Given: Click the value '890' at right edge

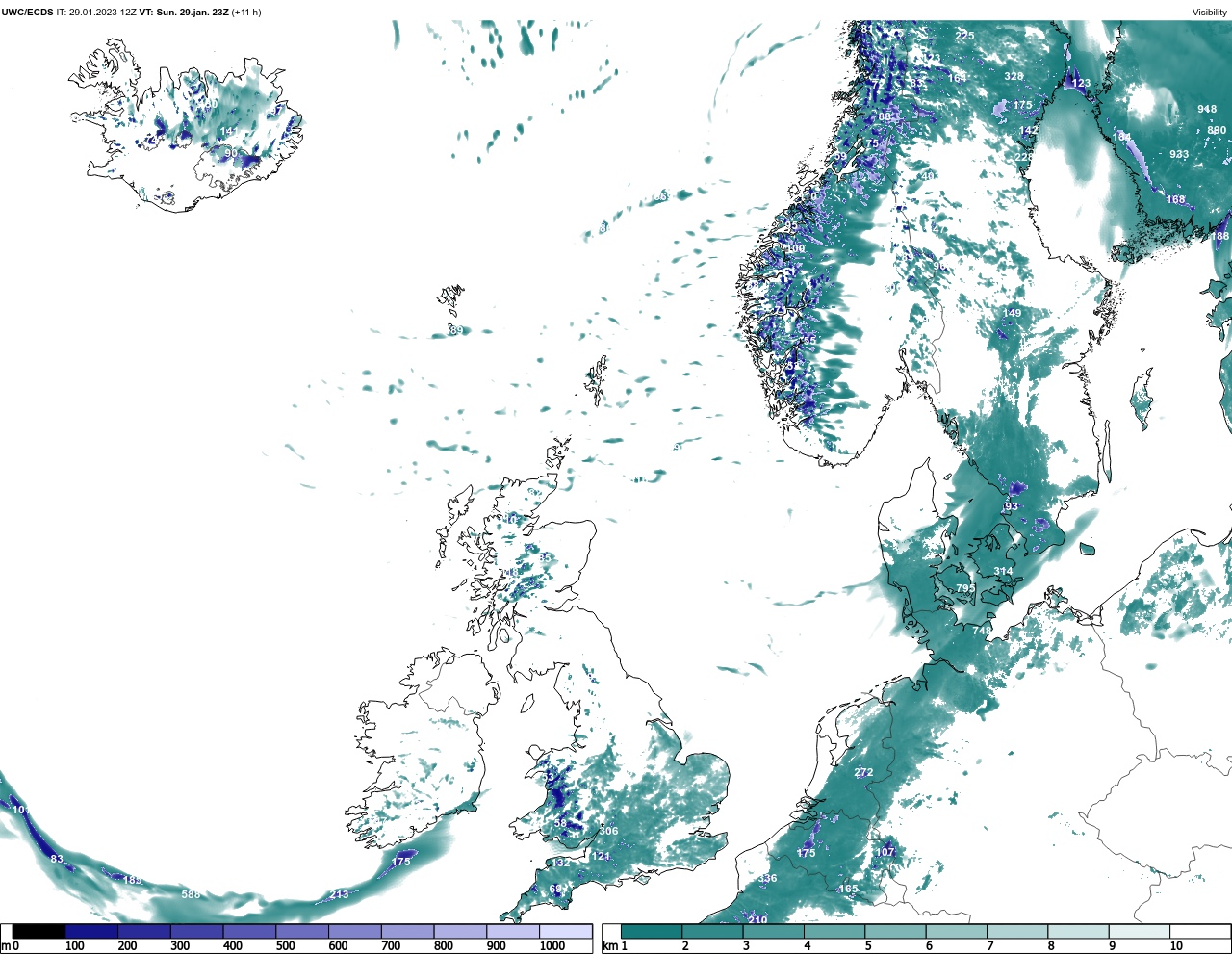Looking at the screenshot, I should 1217,130.
